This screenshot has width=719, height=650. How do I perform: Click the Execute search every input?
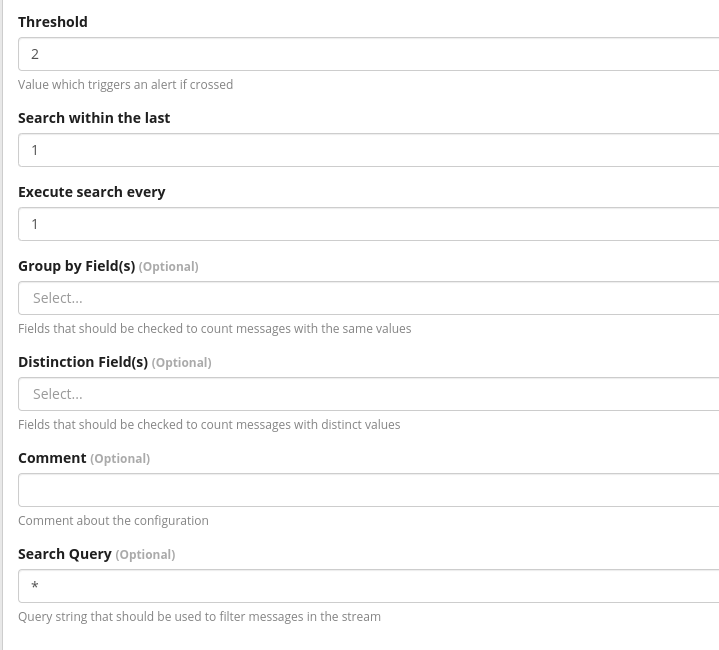pyautogui.click(x=368, y=224)
